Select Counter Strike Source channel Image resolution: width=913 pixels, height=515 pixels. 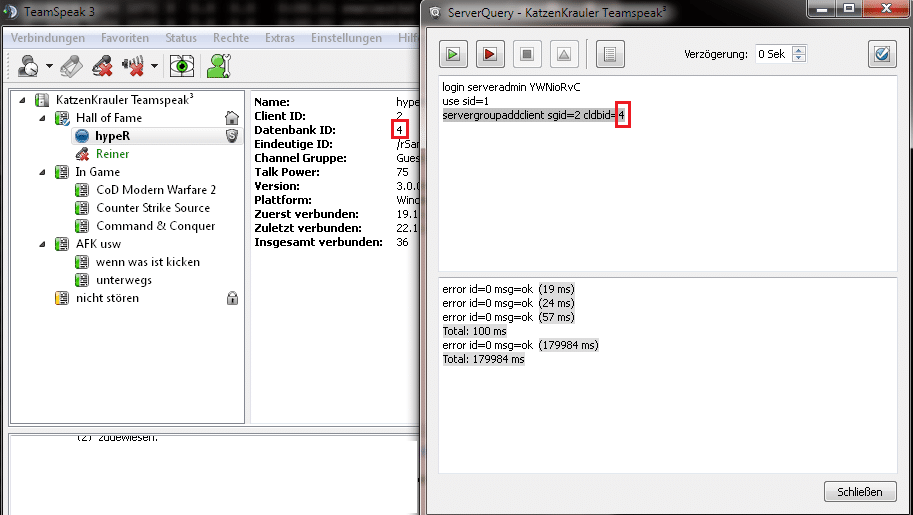coord(153,208)
